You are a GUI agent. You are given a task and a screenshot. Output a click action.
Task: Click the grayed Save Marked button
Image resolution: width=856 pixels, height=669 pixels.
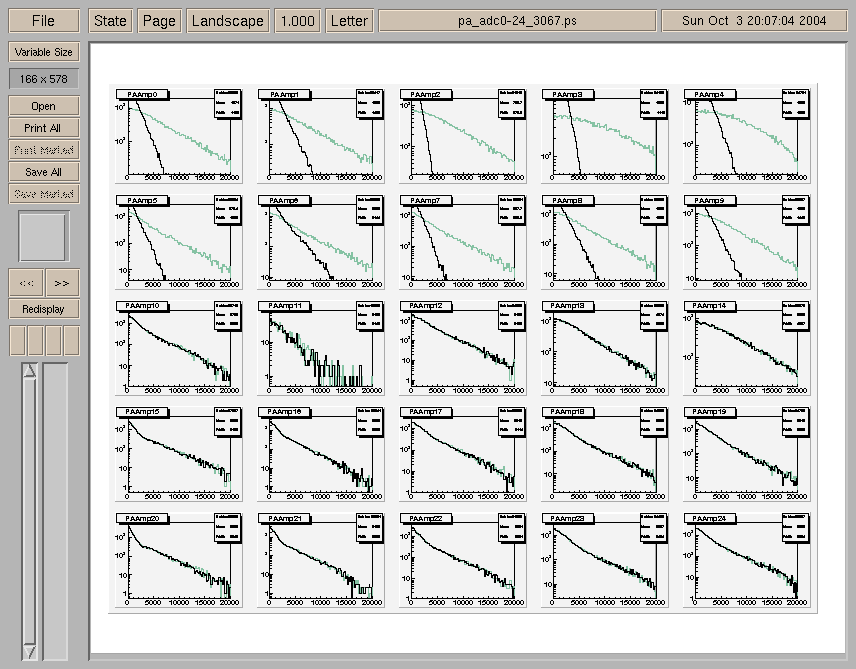pyautogui.click(x=44, y=193)
